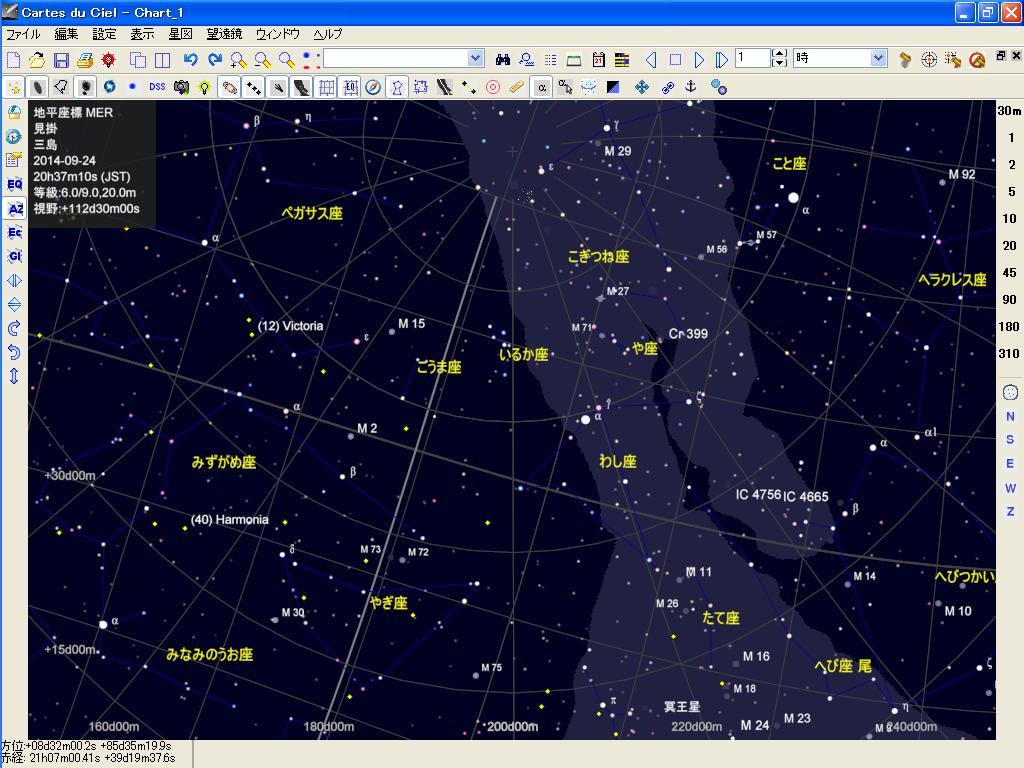
Task: Click the quick search text field
Action: click(396, 59)
